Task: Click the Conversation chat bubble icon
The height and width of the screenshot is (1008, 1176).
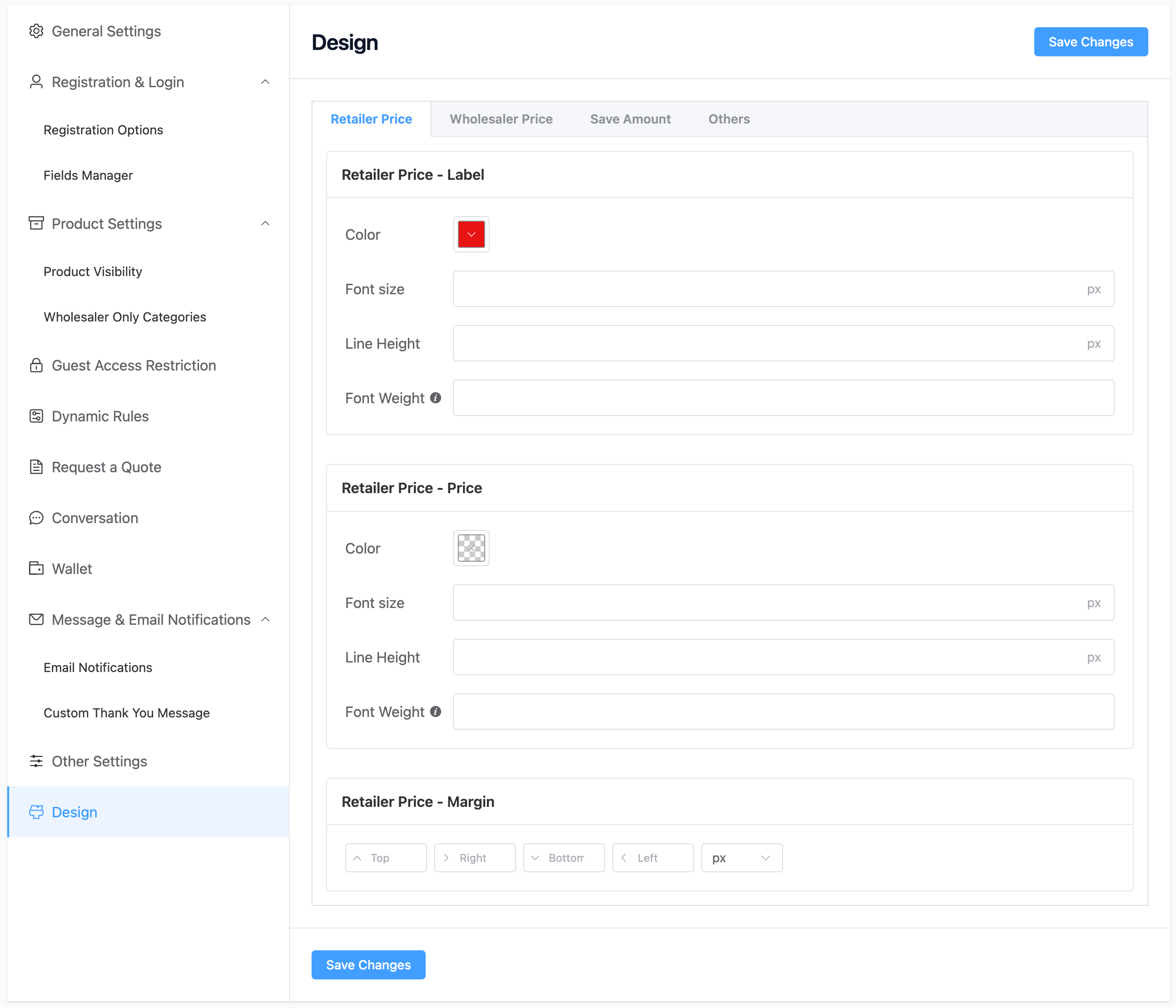Action: pos(36,518)
